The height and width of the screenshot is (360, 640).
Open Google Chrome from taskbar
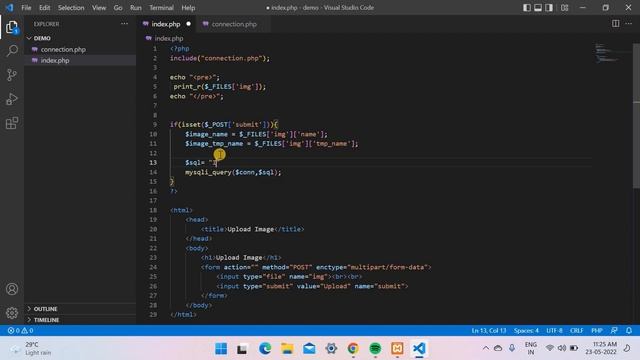[353, 348]
